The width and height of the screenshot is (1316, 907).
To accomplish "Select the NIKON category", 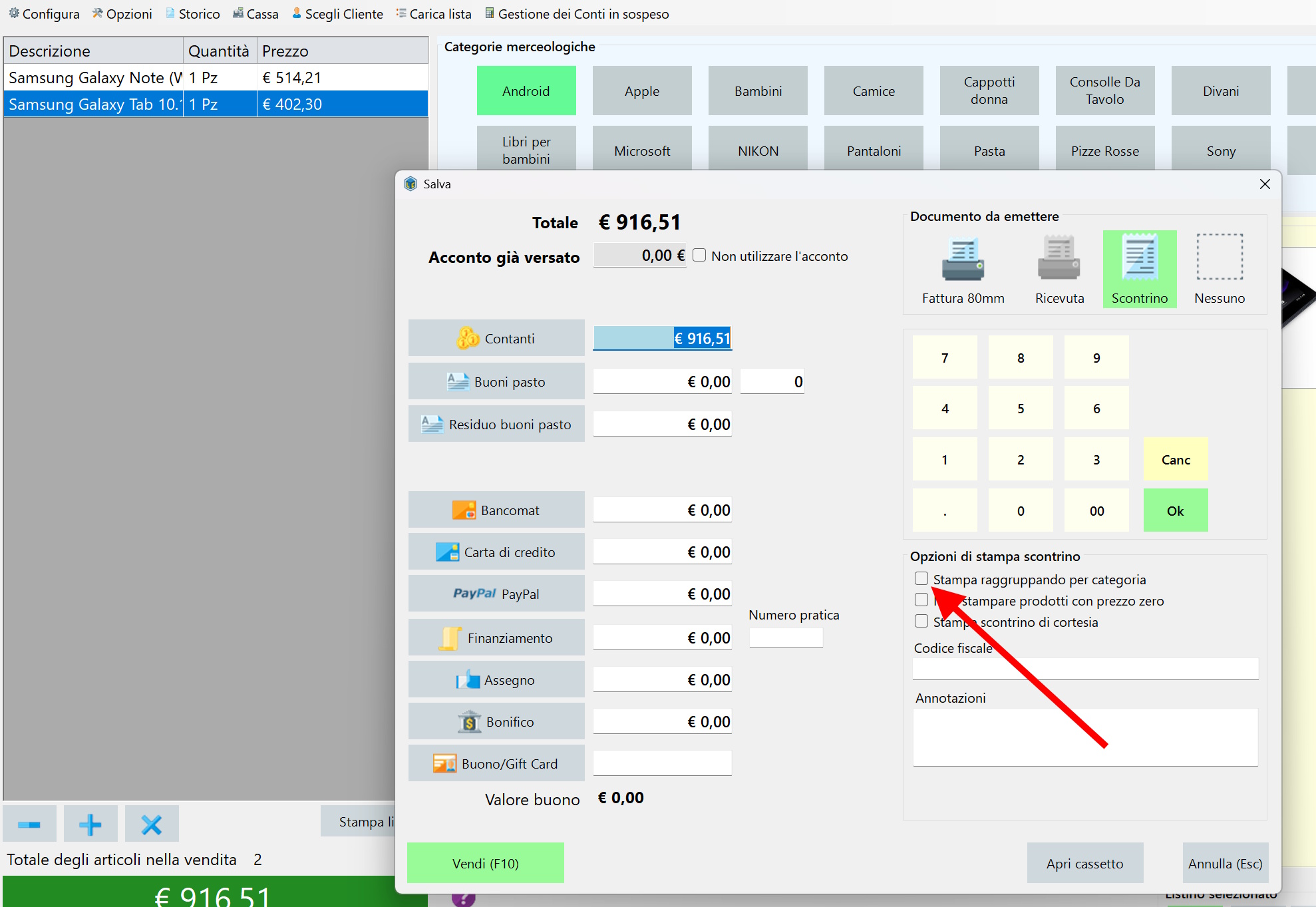I will coord(758,149).
